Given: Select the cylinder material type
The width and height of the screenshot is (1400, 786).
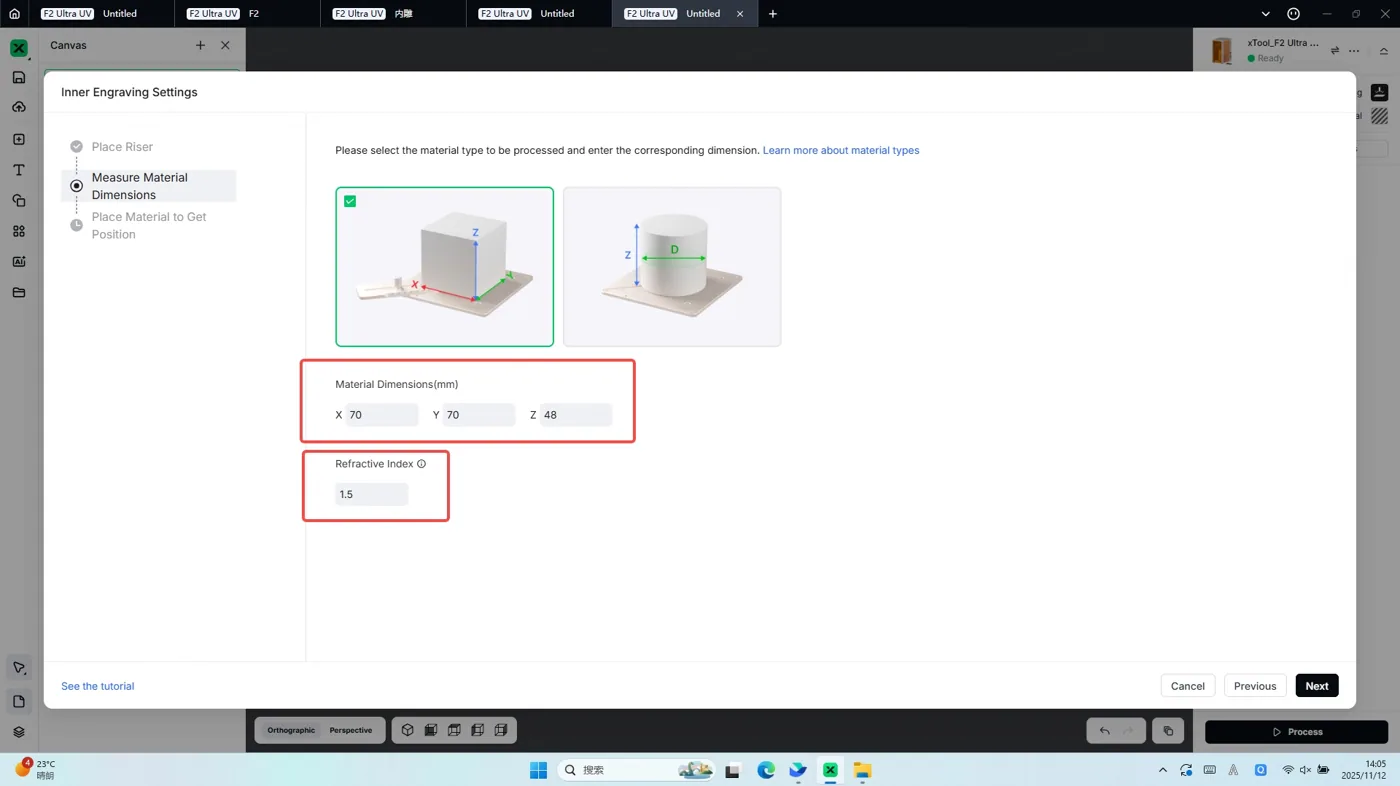Looking at the screenshot, I should coord(672,267).
